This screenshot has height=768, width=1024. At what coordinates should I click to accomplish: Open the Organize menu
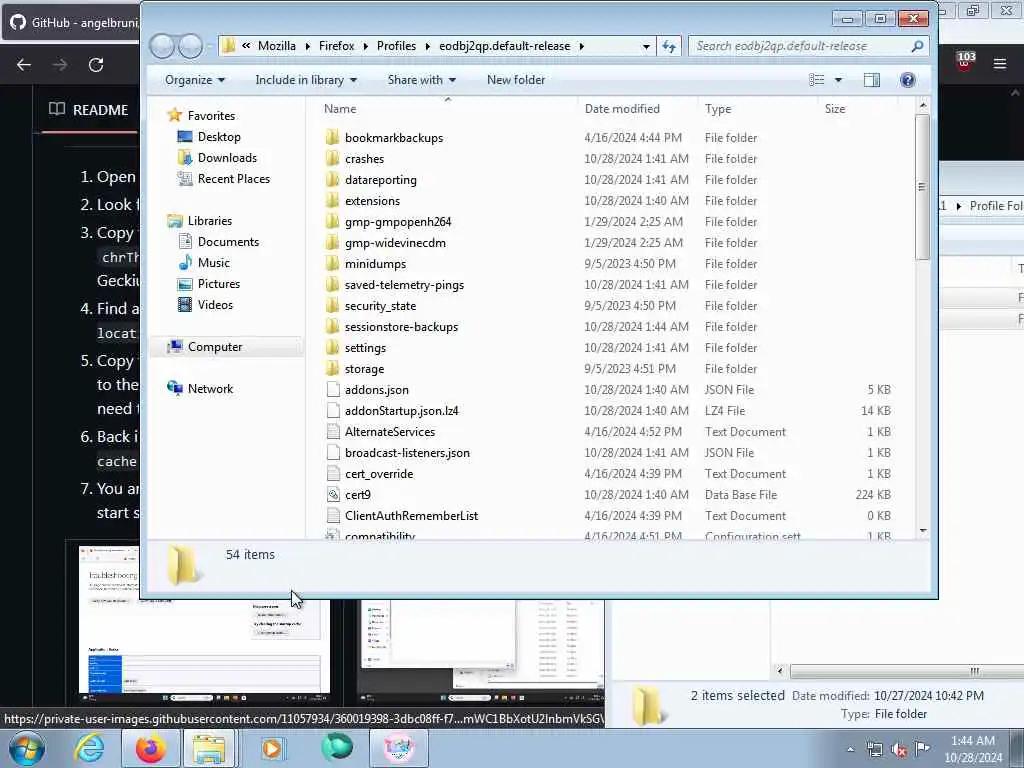[x=195, y=80]
